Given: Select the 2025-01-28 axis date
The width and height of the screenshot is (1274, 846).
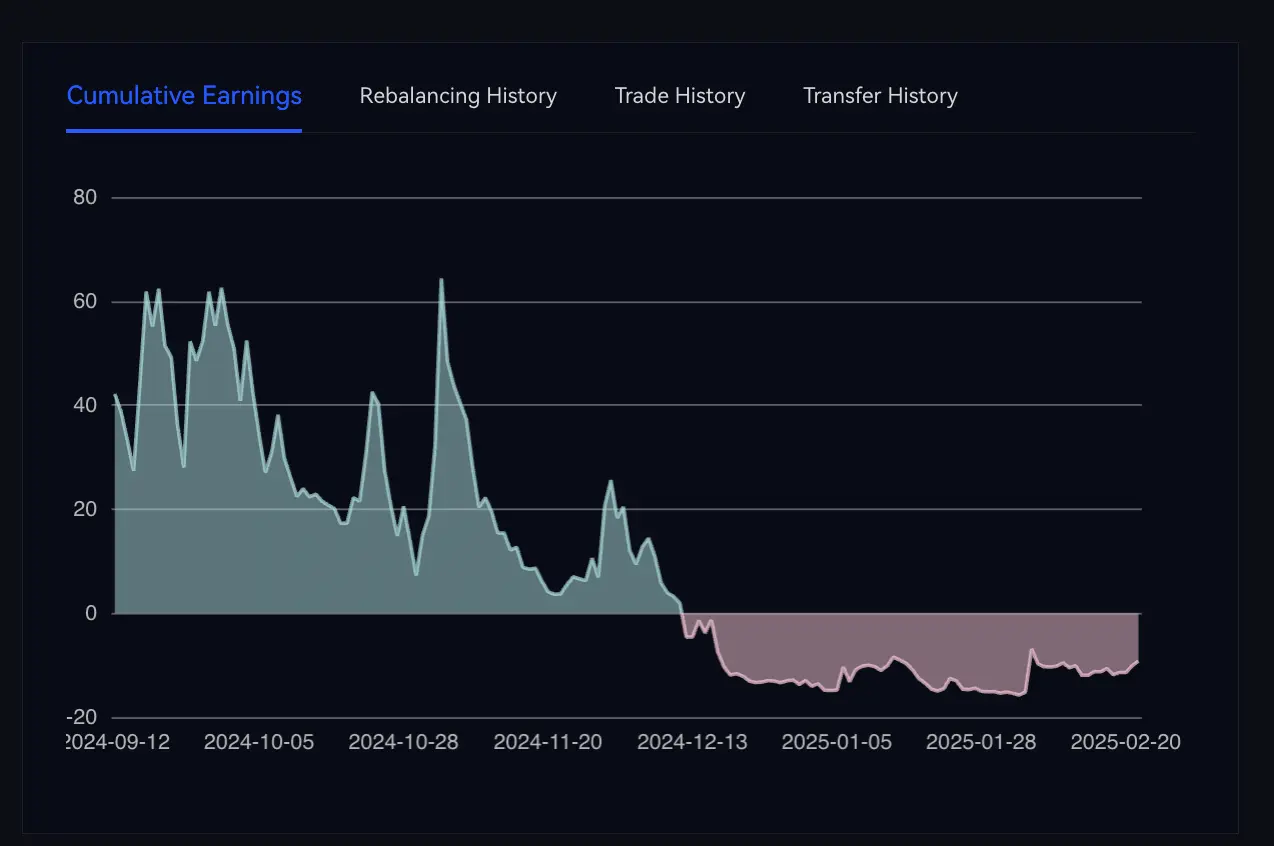Looking at the screenshot, I should [x=981, y=742].
